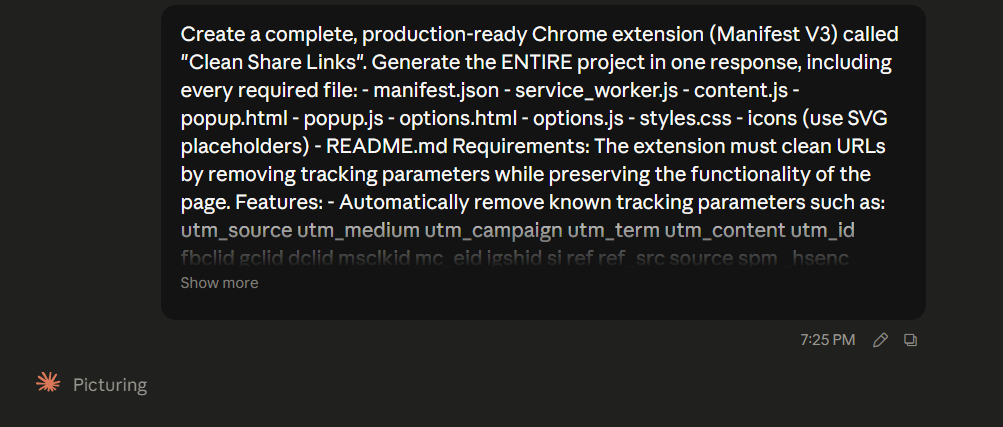Expand the message with Show more
This screenshot has width=1003, height=427.
tap(219, 283)
